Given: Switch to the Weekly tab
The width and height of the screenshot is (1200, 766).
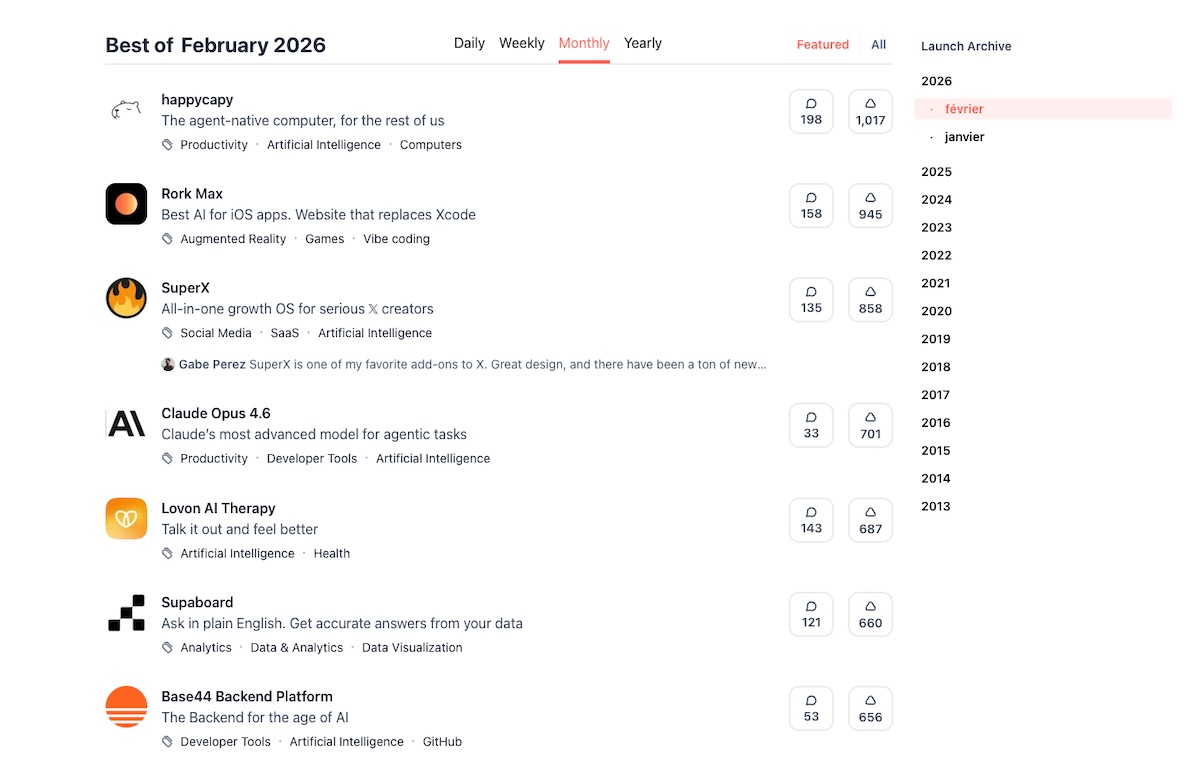Looking at the screenshot, I should [522, 43].
